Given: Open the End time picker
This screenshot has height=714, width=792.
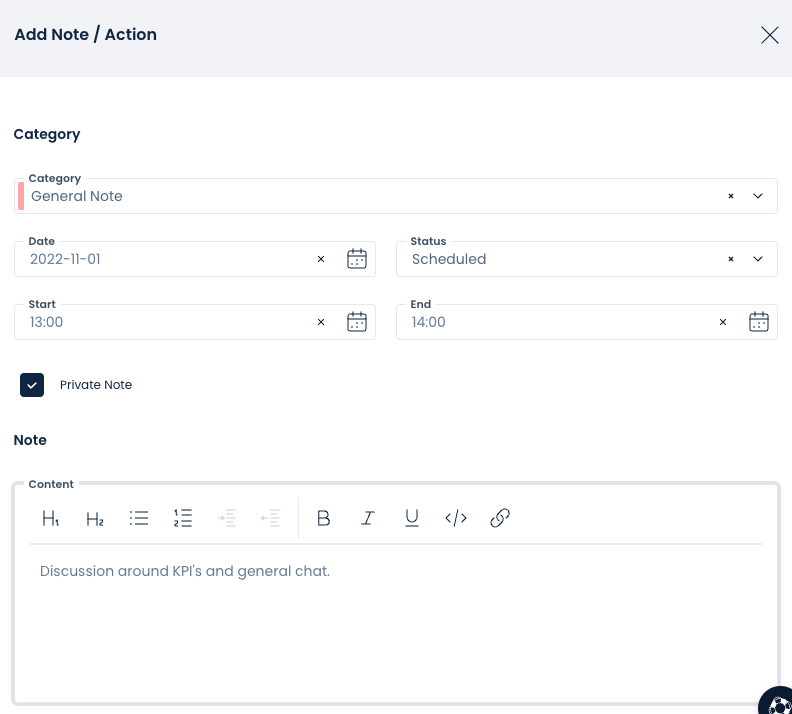Looking at the screenshot, I should (x=759, y=322).
